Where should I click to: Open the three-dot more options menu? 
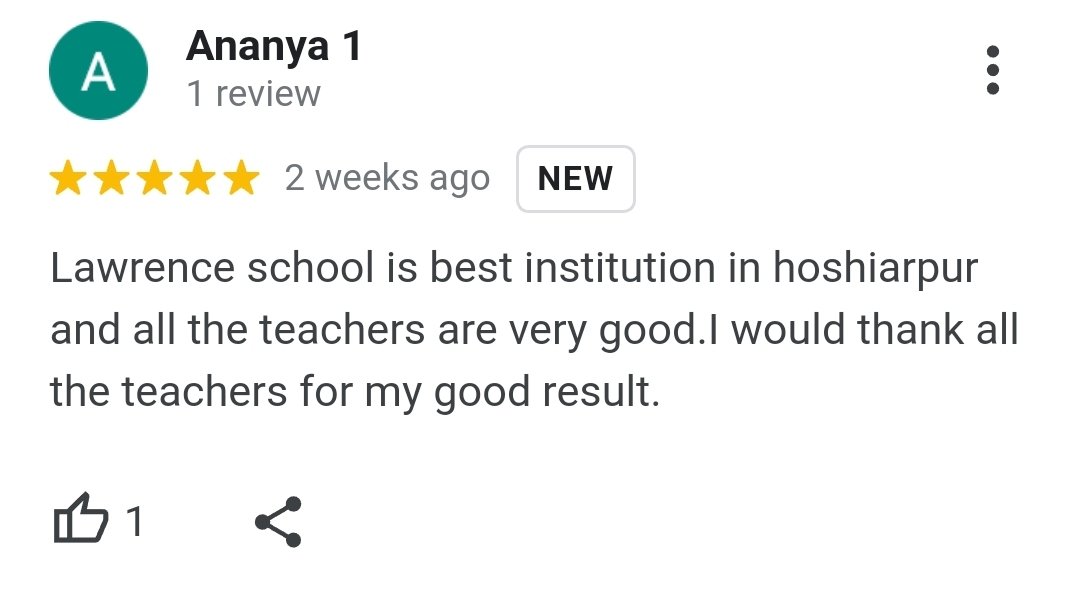(993, 70)
